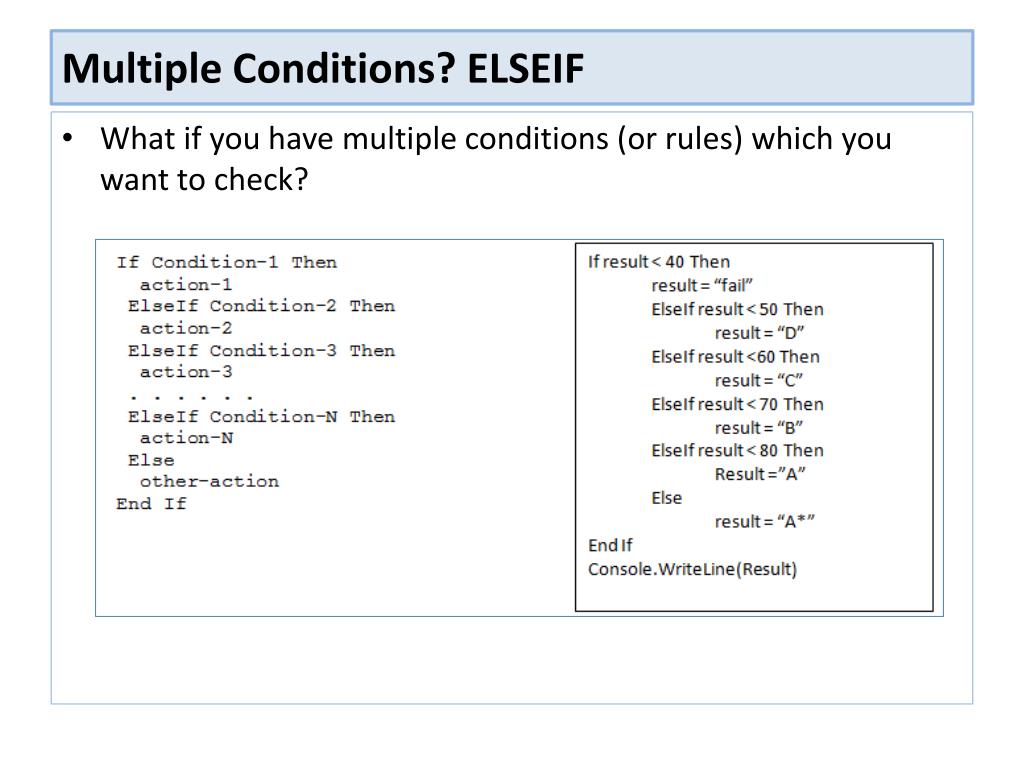Select the result = "A*" line
The image size is (1024, 768).
pyautogui.click(x=765, y=522)
